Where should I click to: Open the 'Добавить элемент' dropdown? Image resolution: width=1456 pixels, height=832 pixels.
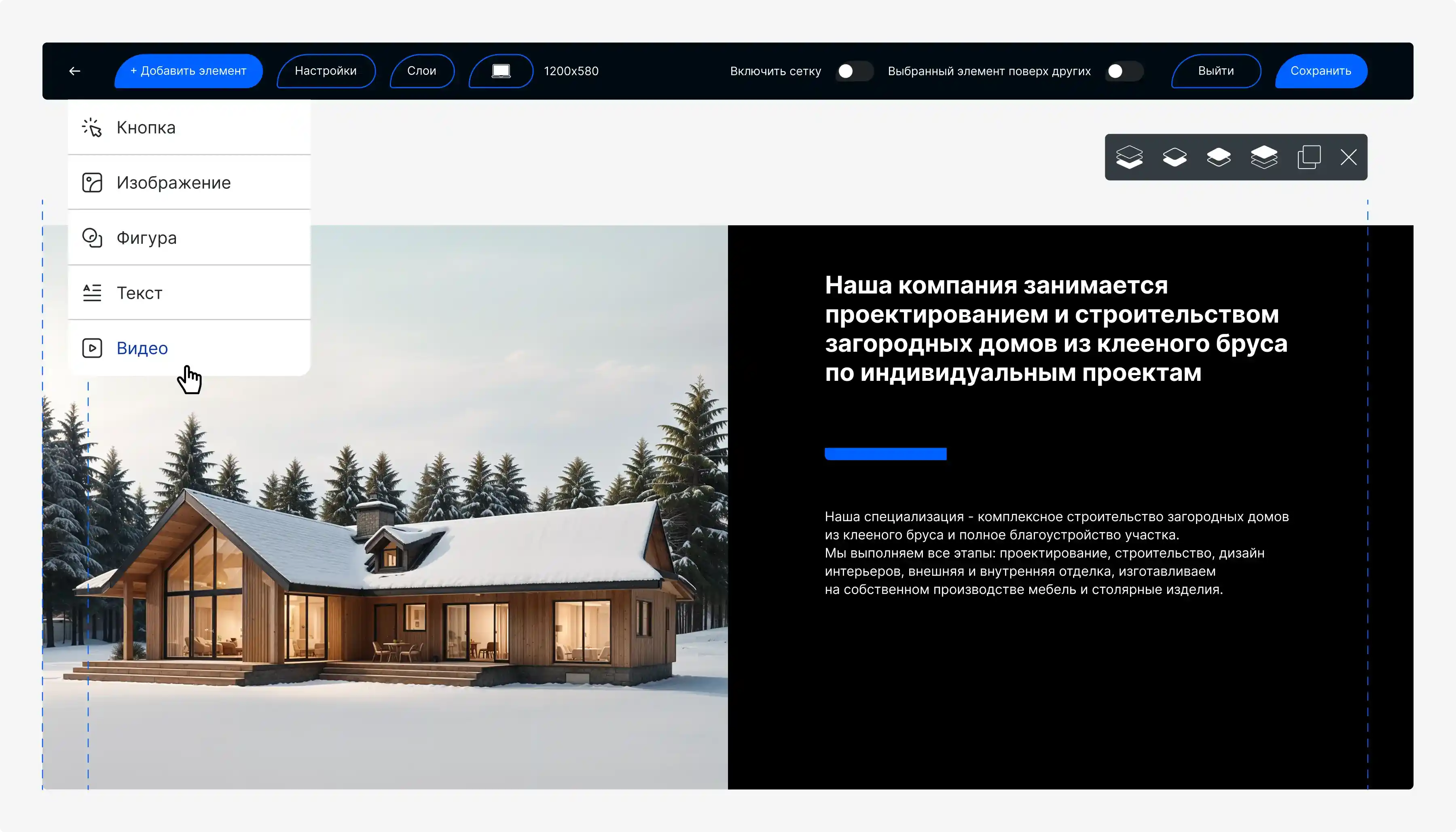click(188, 71)
